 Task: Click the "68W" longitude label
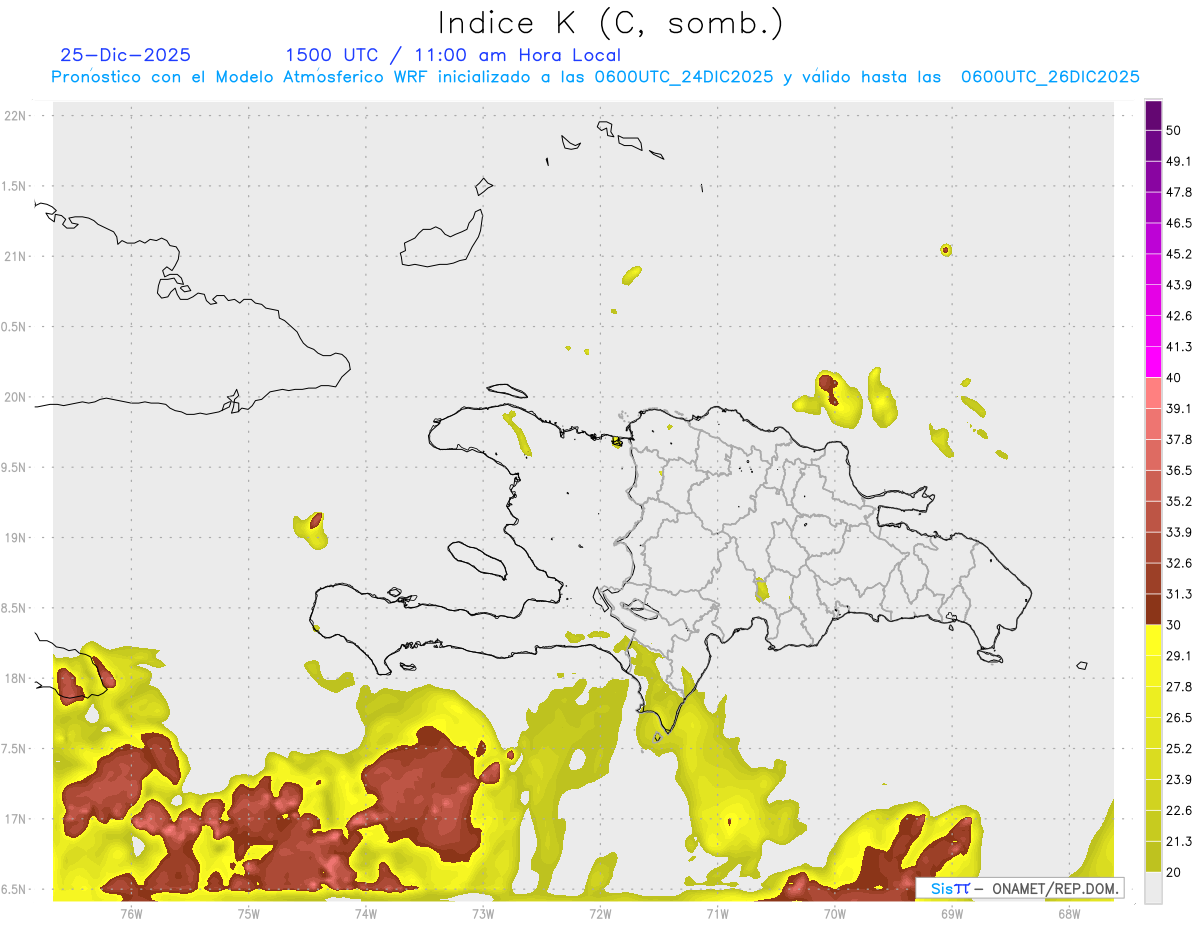pos(1069,913)
